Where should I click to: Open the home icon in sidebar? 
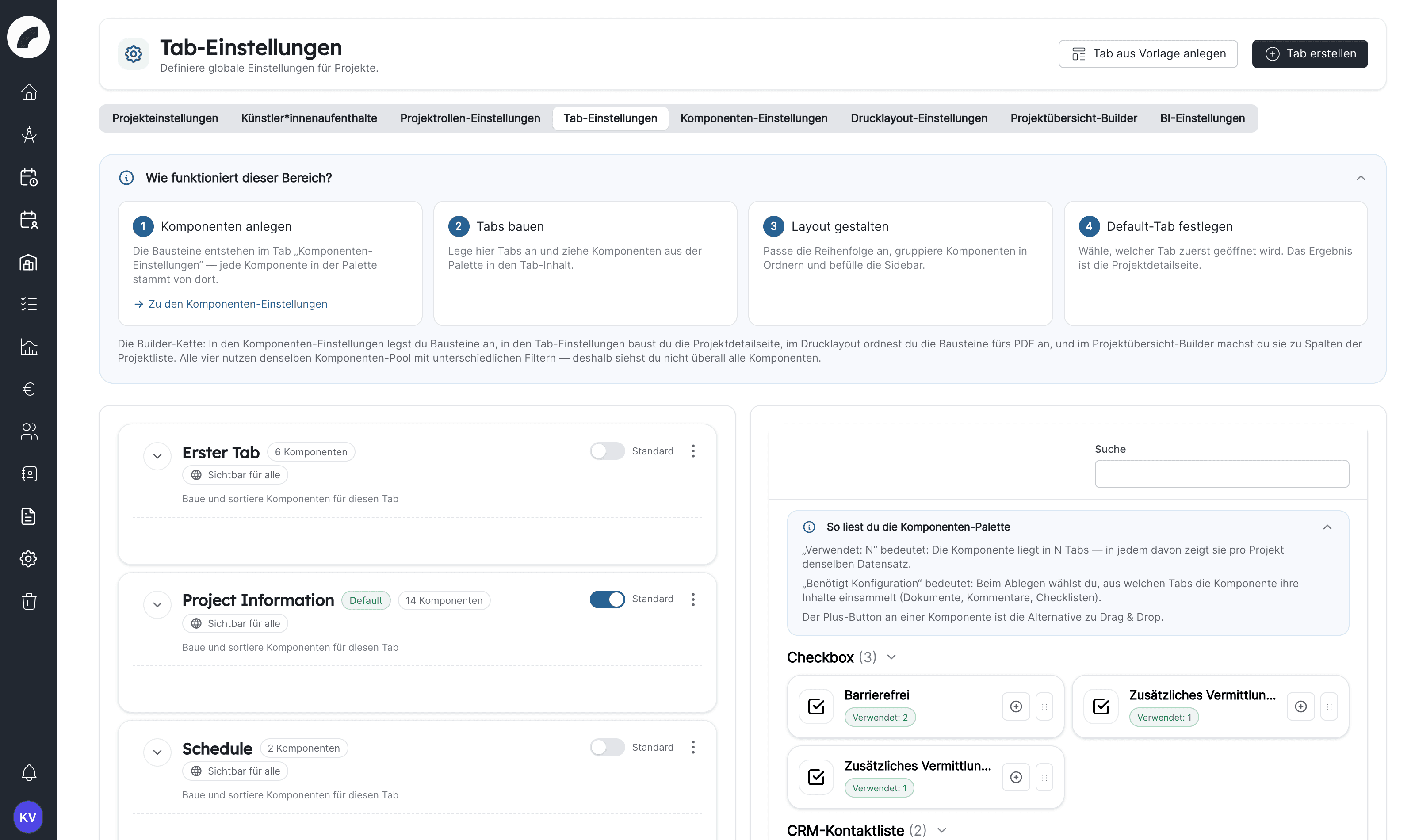(28, 92)
